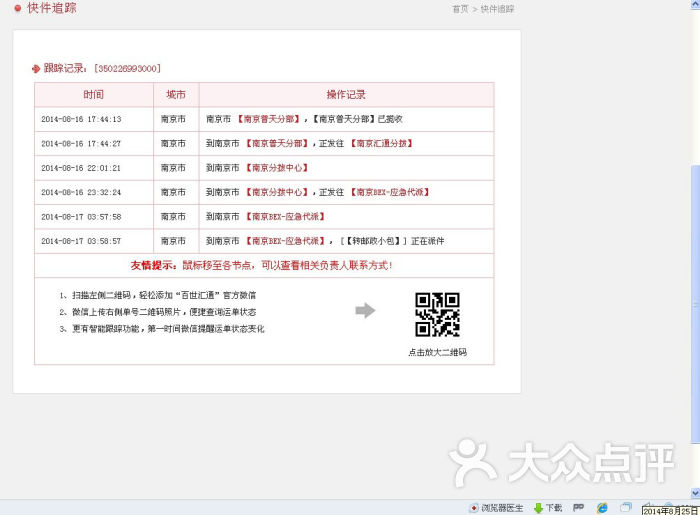
Task: Click 快件追踪 in the breadcrumb
Action: pos(497,9)
